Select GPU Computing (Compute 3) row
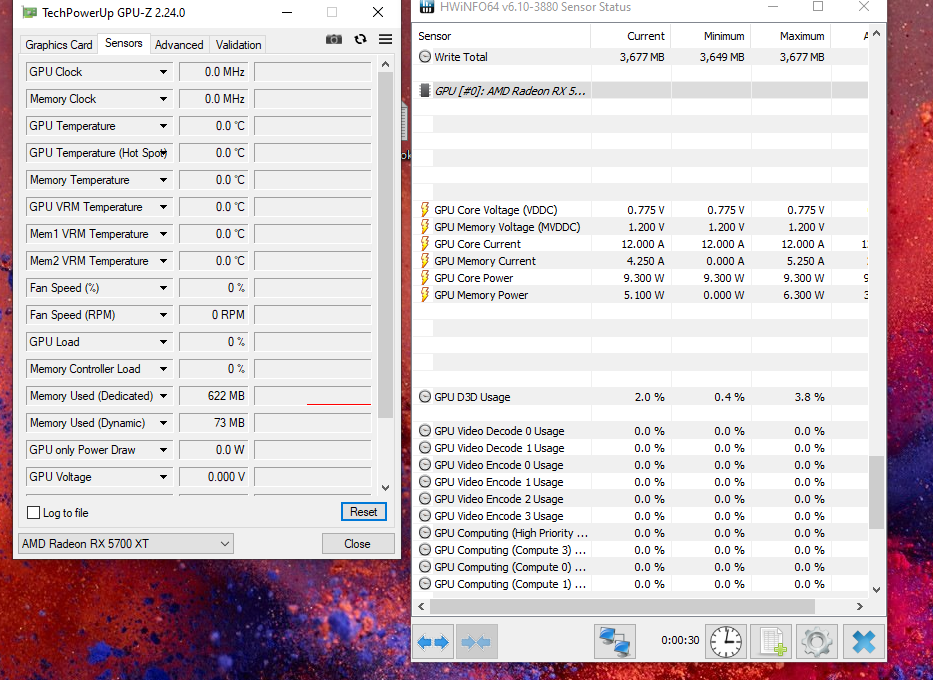This screenshot has width=933, height=680. pos(640,550)
